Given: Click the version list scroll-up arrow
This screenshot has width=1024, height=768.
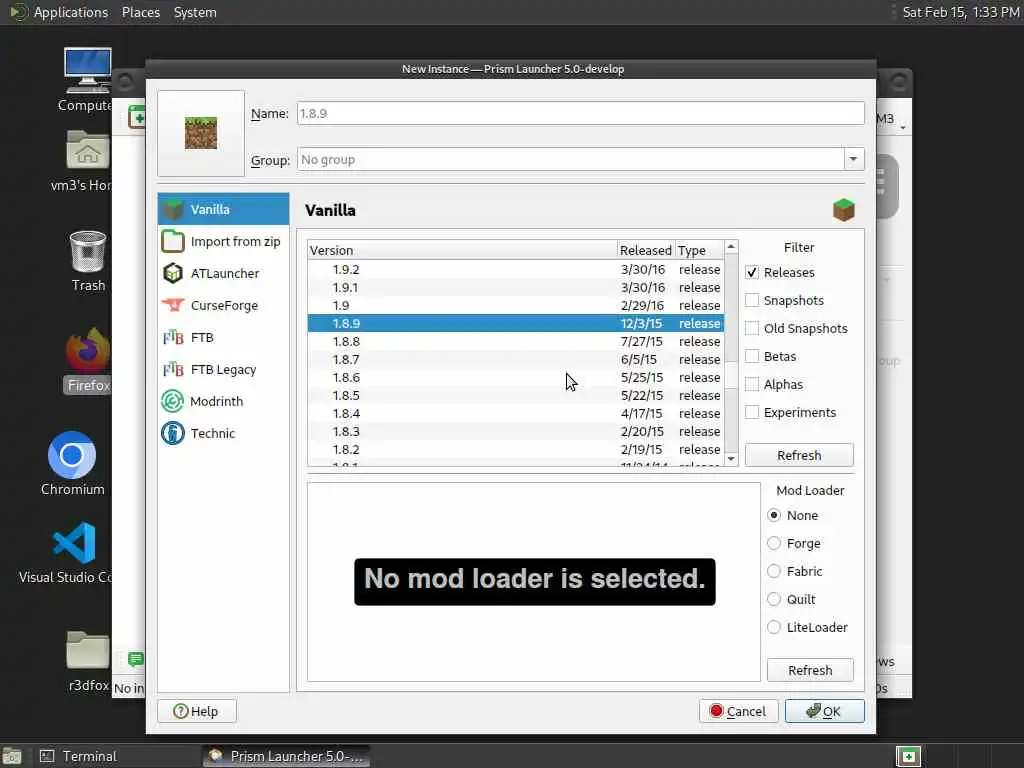Looking at the screenshot, I should click(x=731, y=247).
